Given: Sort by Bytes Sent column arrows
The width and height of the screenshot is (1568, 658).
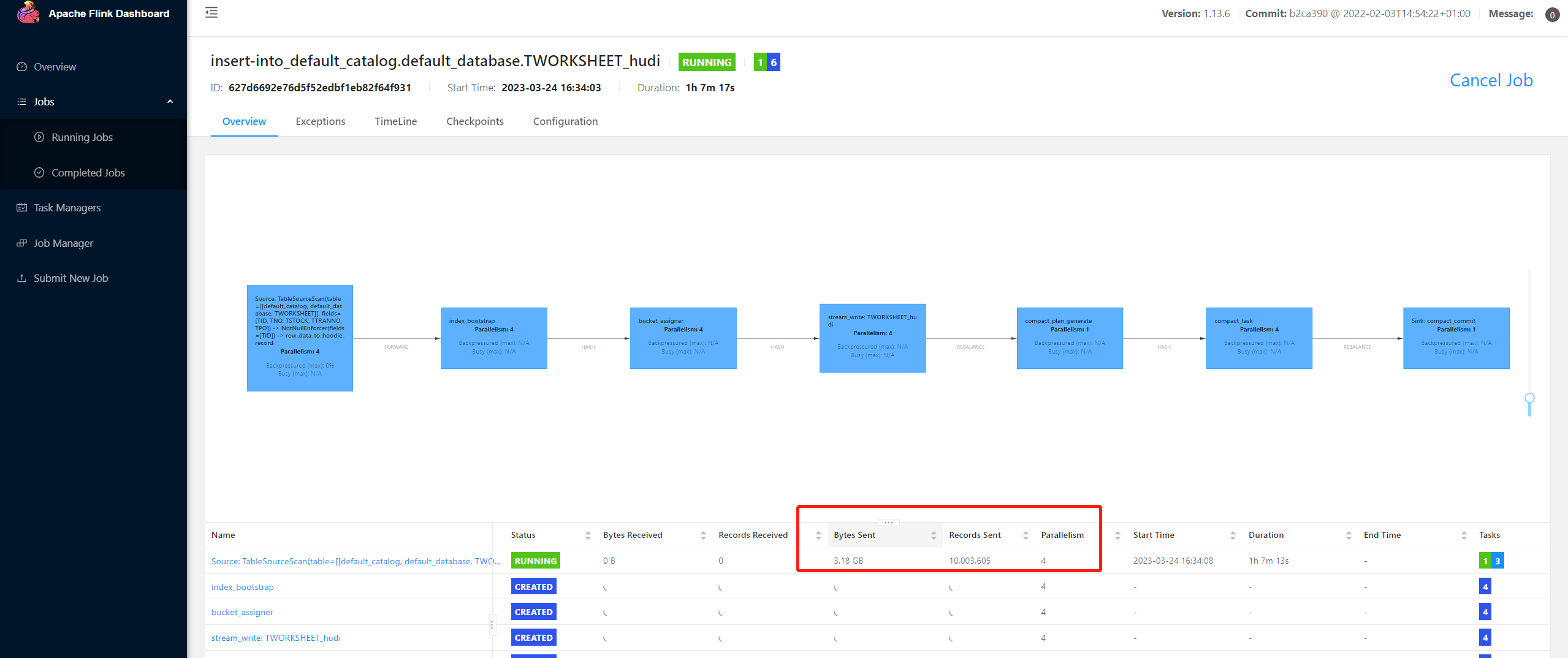Looking at the screenshot, I should (x=934, y=535).
